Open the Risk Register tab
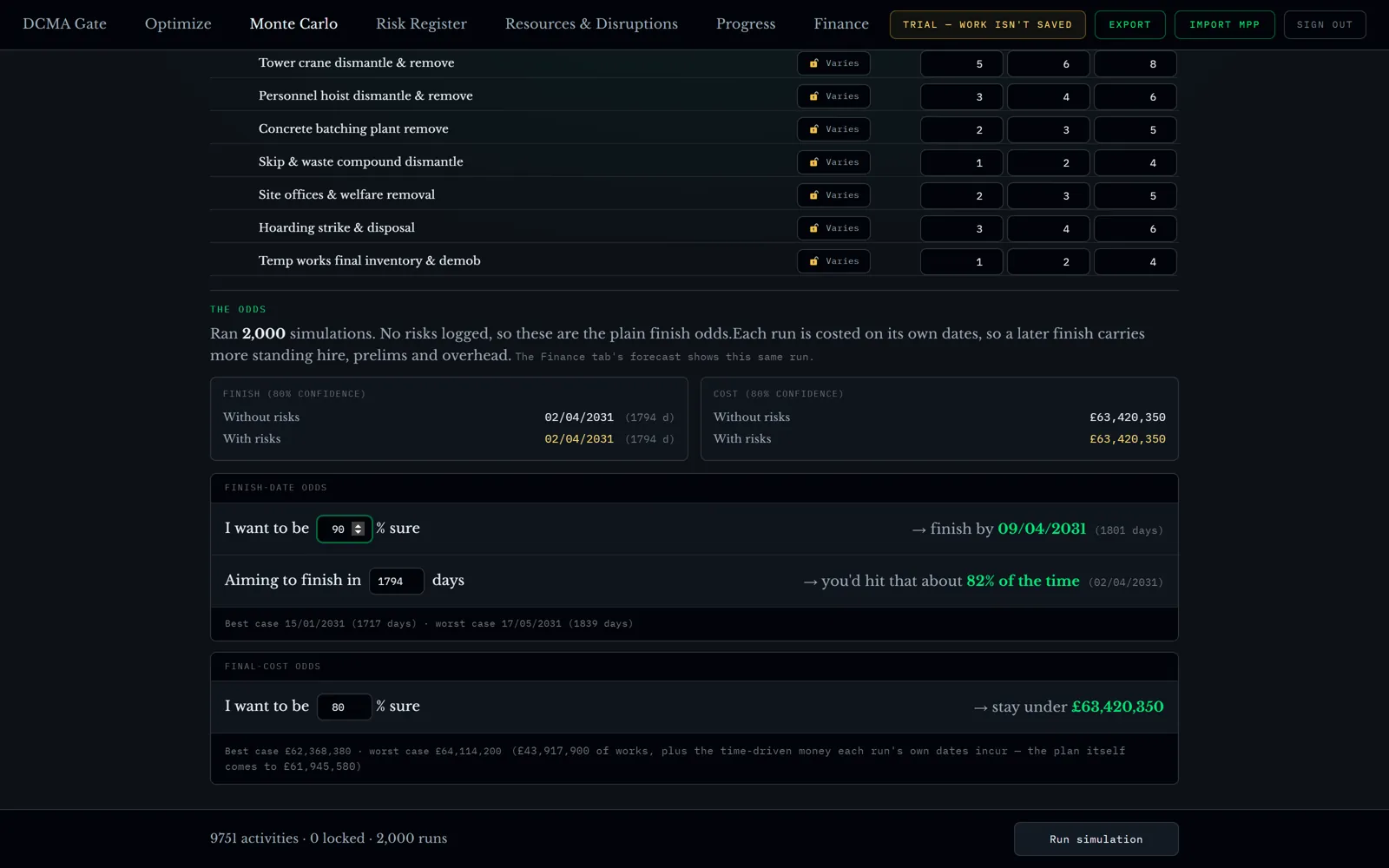 pos(421,24)
